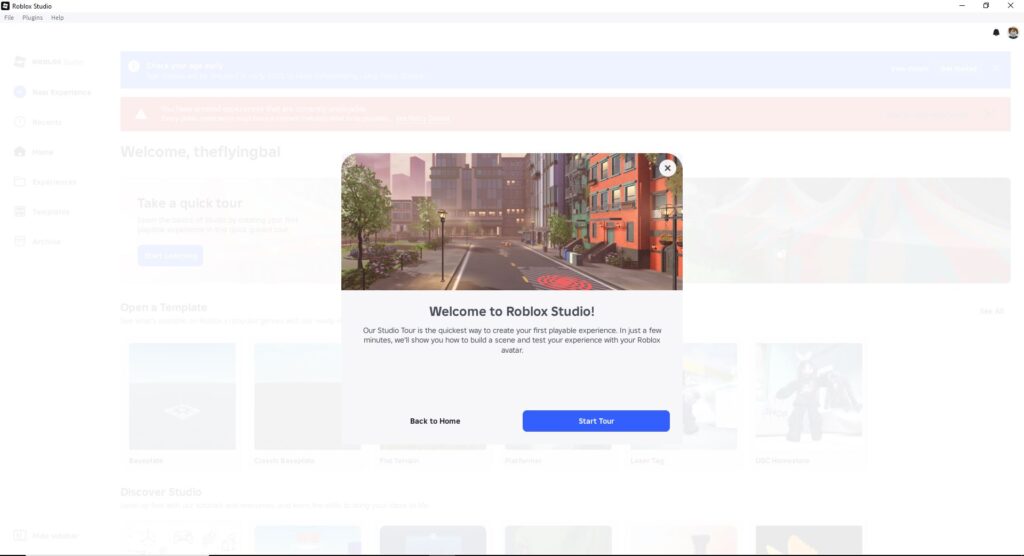1024x556 pixels.
Task: Select the Templates icon in sidebar
Action: [x=20, y=212]
